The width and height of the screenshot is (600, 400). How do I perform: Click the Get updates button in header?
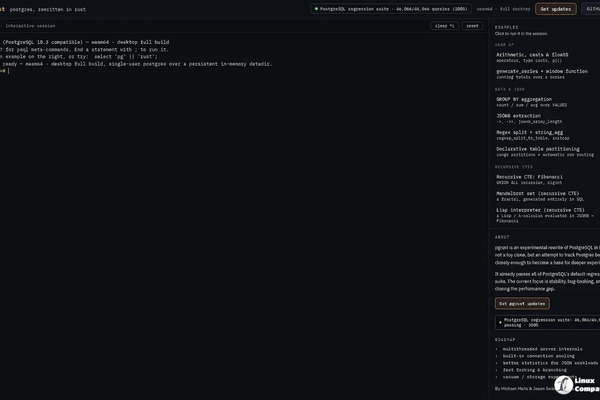(556, 9)
